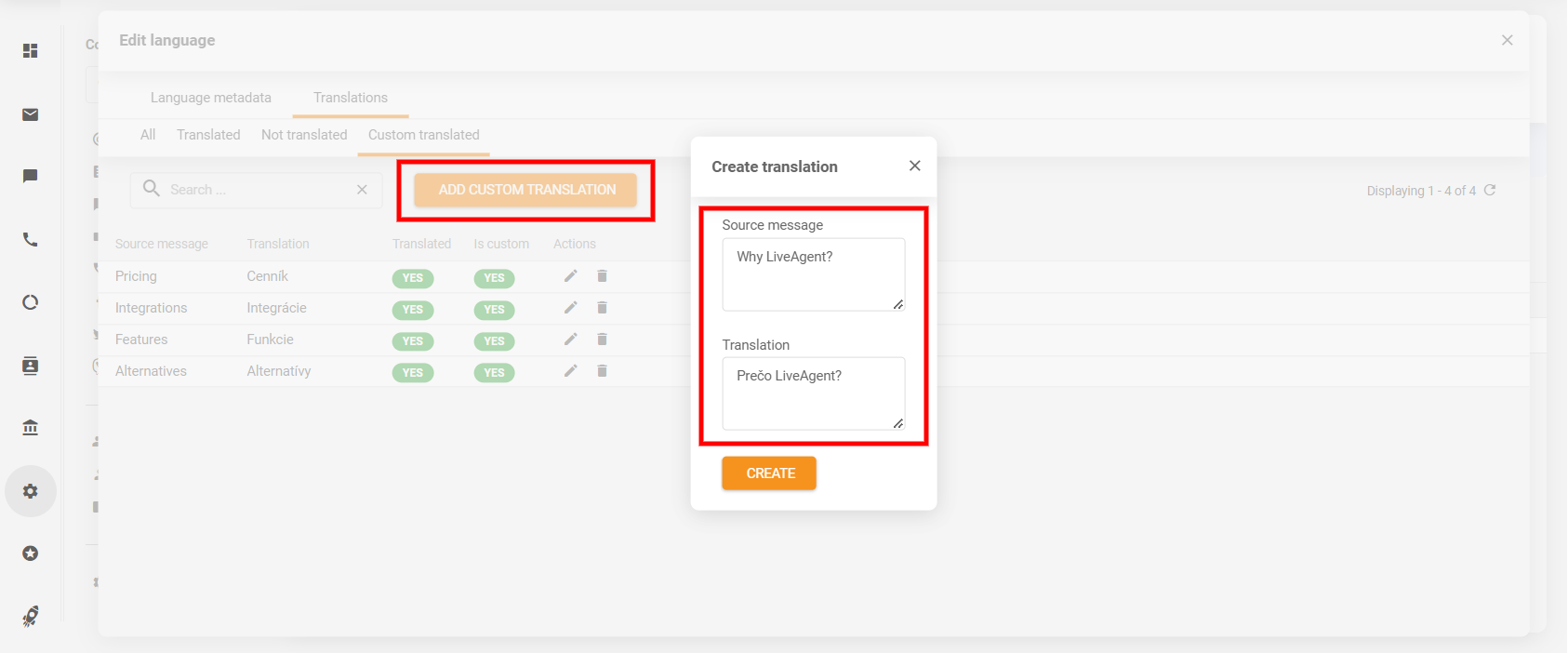This screenshot has height=653, width=1568.
Task: Click the Translation text area
Action: [813, 393]
